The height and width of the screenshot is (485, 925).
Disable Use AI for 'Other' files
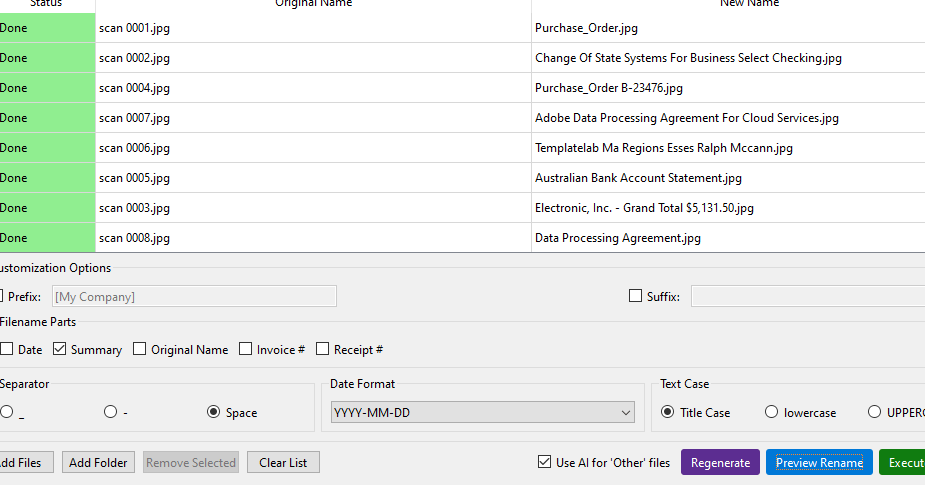coord(544,462)
